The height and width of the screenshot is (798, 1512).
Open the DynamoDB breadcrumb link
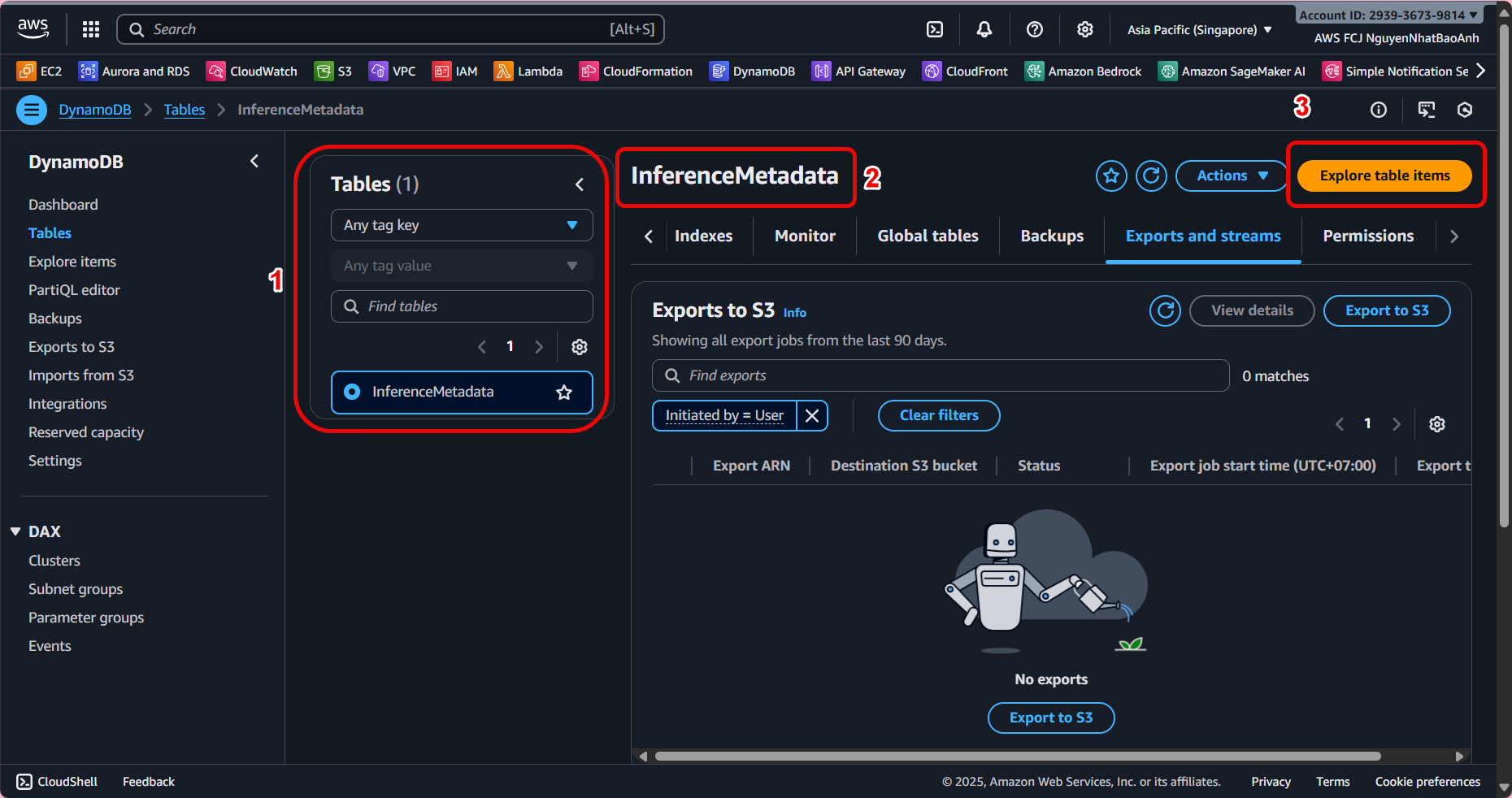95,110
